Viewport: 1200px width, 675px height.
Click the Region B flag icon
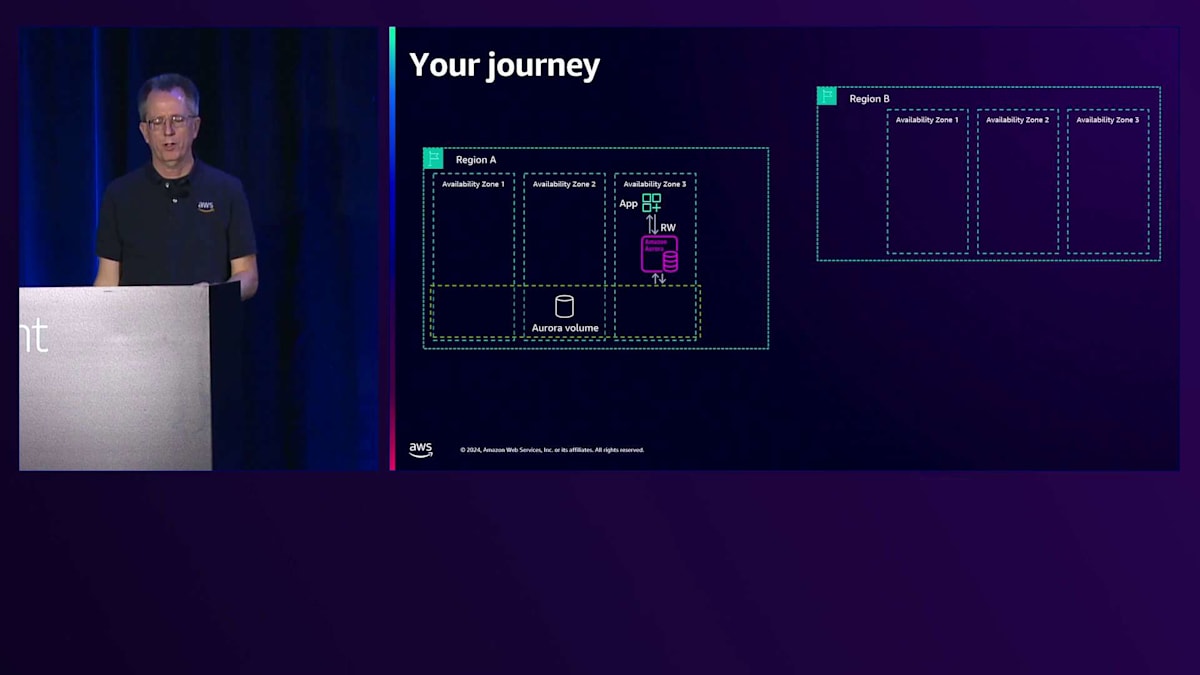827,96
